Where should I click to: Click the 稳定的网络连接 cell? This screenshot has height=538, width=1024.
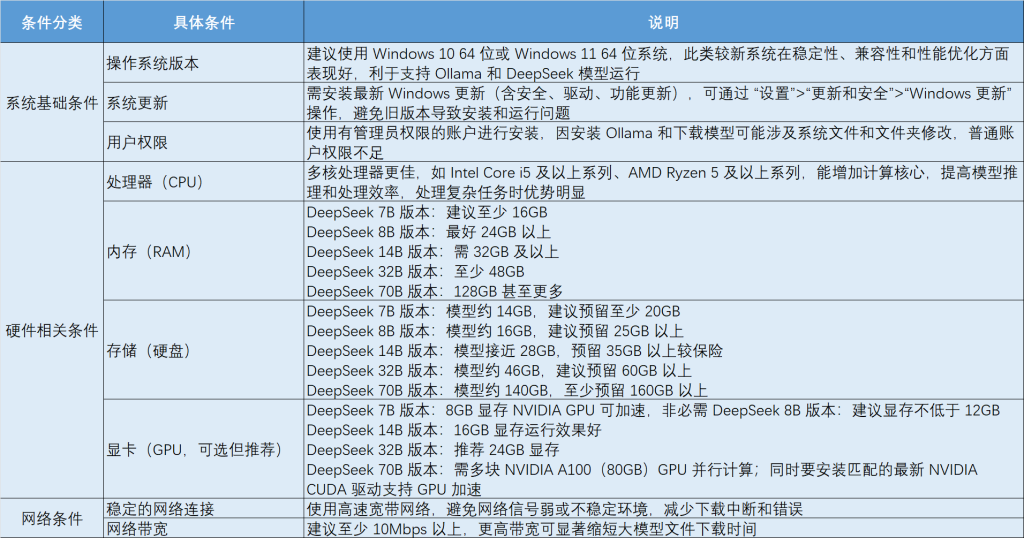pos(160,508)
